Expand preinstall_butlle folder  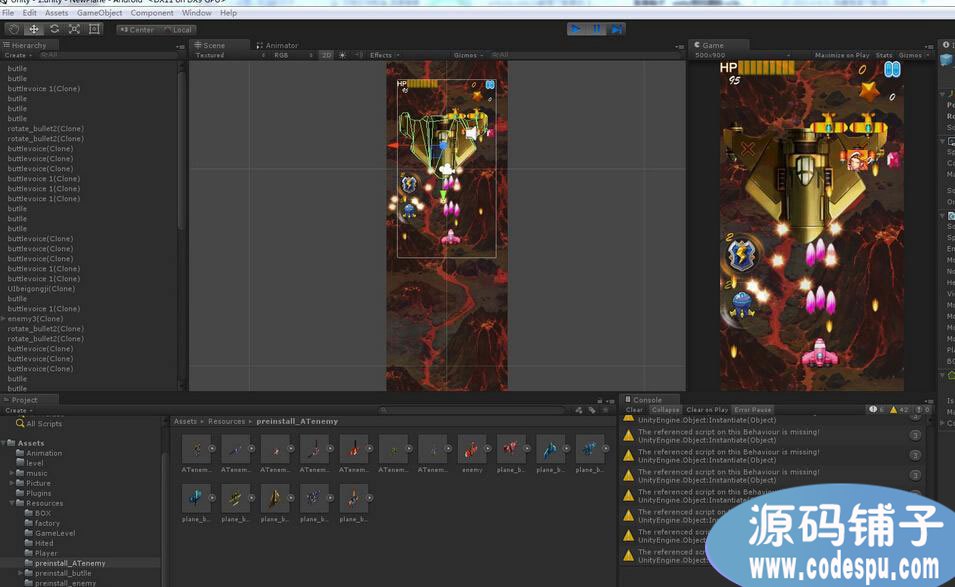point(21,574)
